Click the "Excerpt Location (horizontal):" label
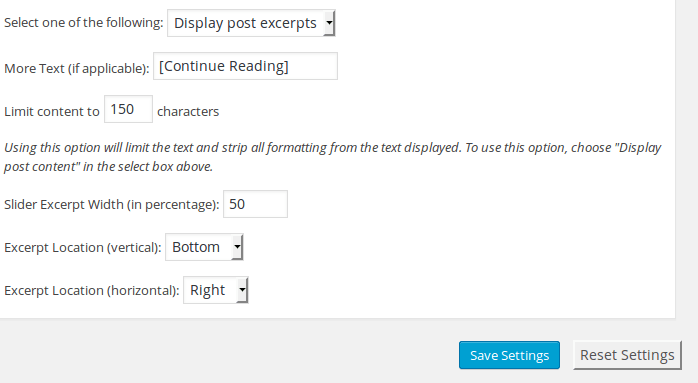 pyautogui.click(x=92, y=291)
